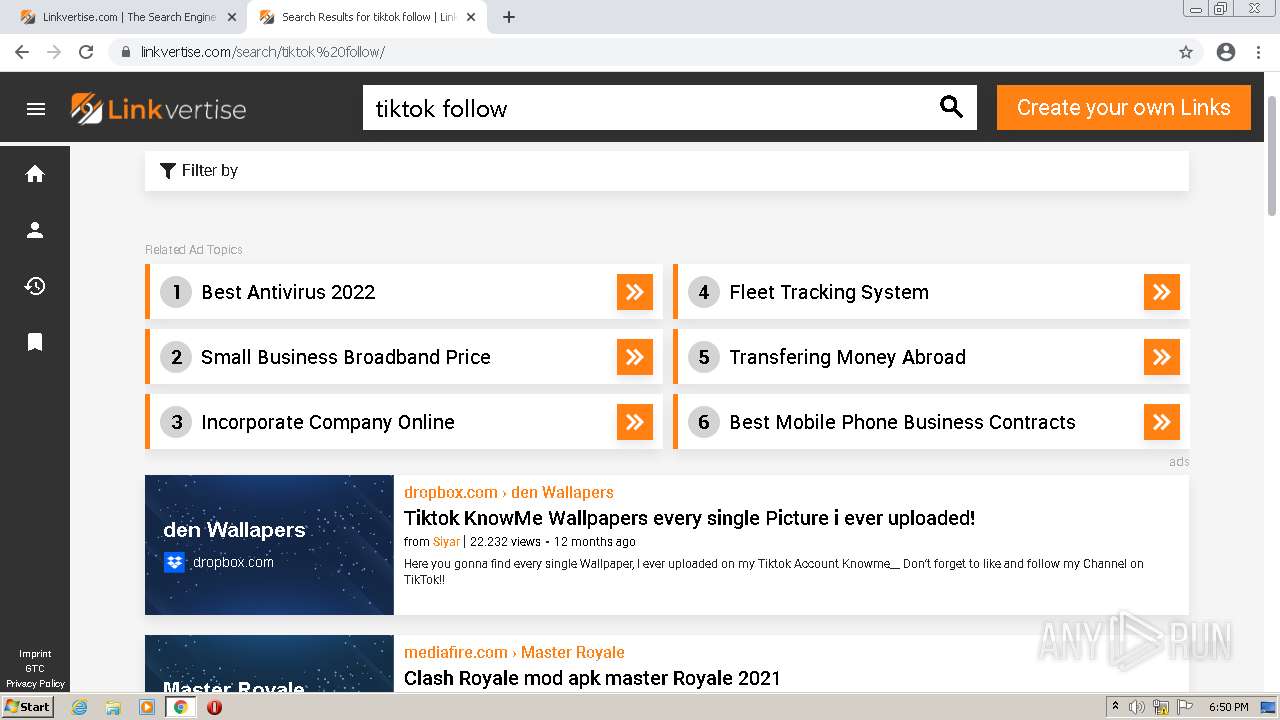Viewport: 1280px width, 720px height.
Task: Open the Windows Start button
Action: tap(28, 707)
